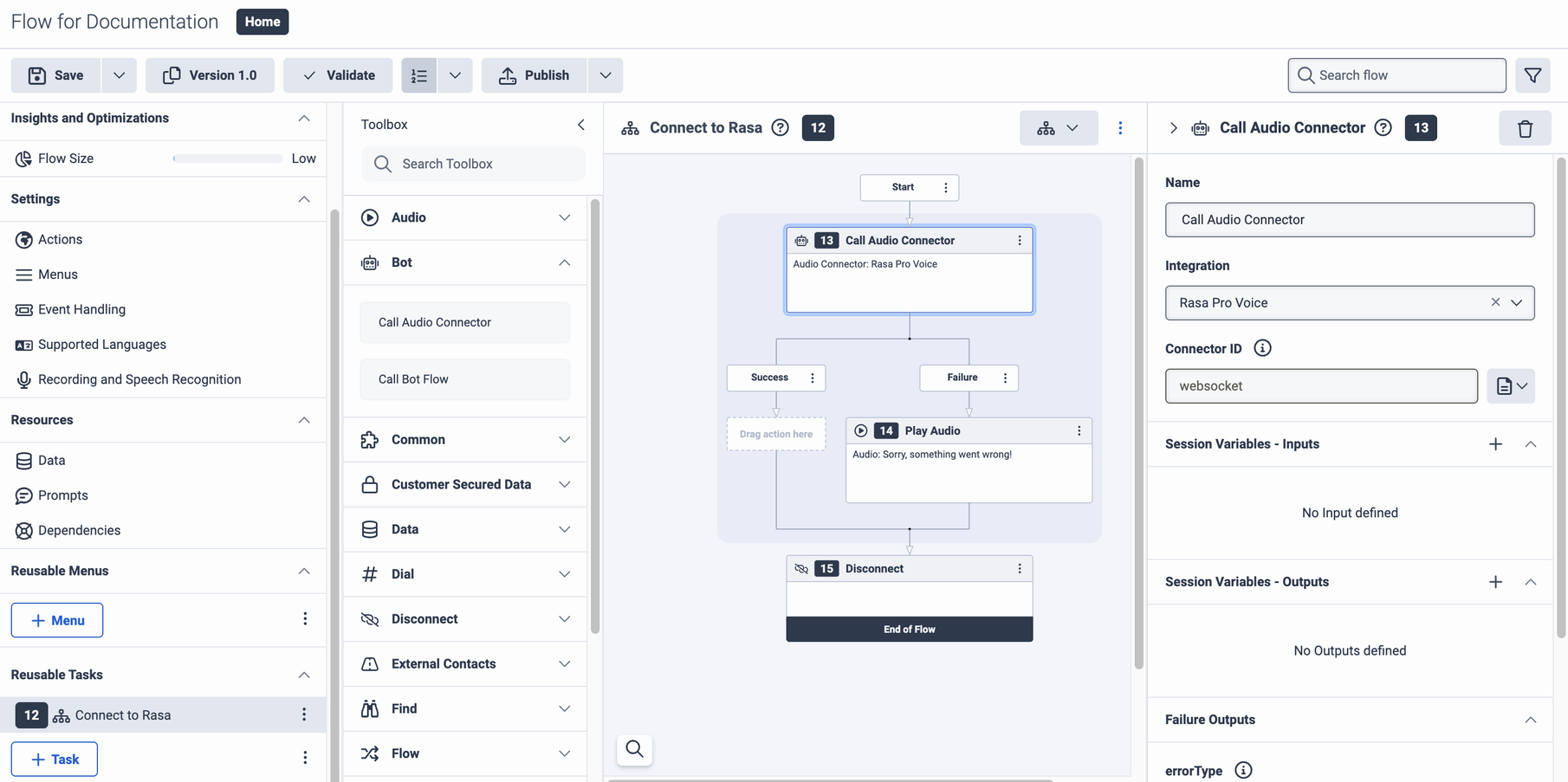
Task: Open the Save dropdown arrow
Action: (x=120, y=75)
